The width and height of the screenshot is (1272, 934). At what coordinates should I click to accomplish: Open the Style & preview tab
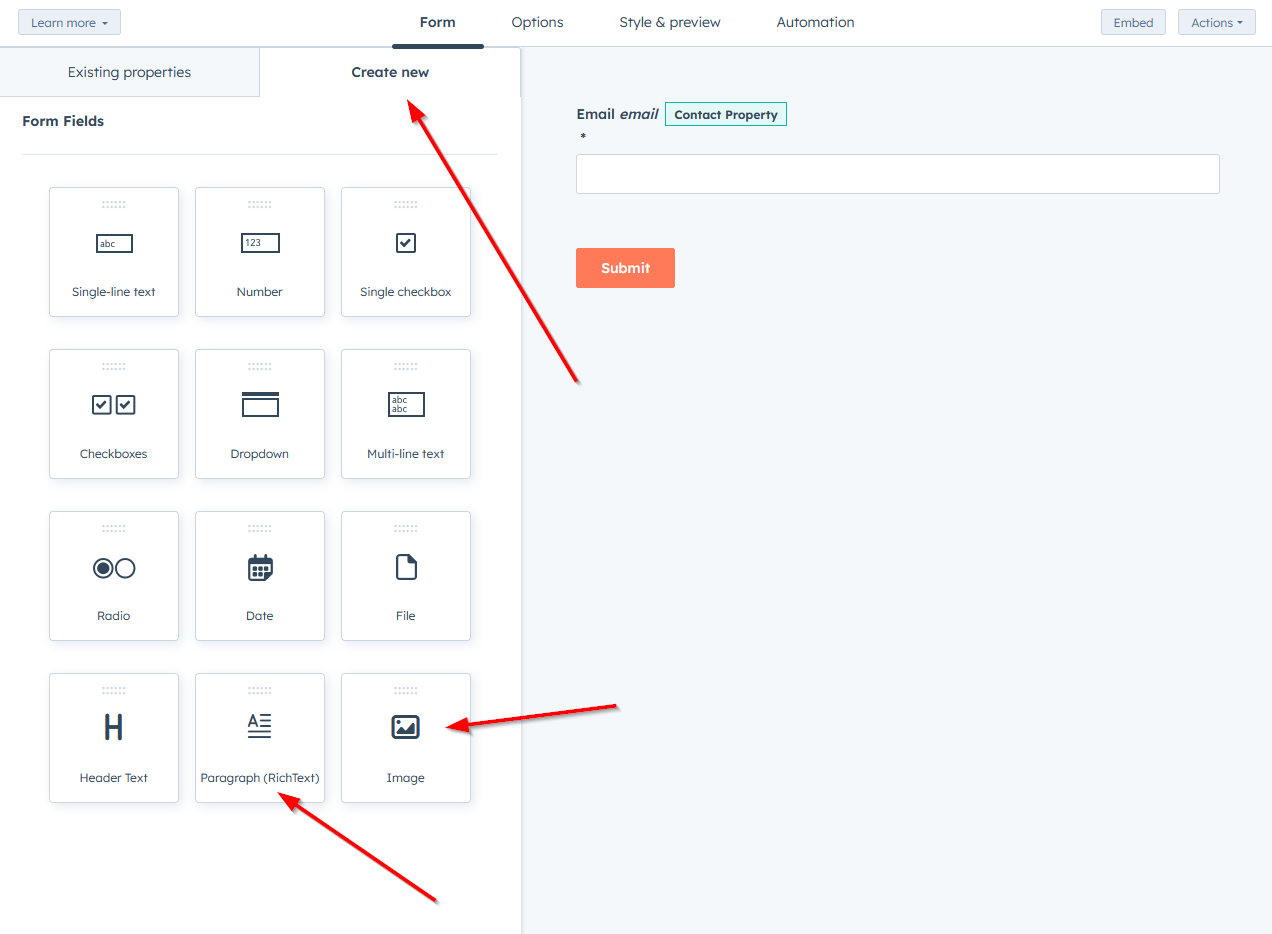point(669,21)
